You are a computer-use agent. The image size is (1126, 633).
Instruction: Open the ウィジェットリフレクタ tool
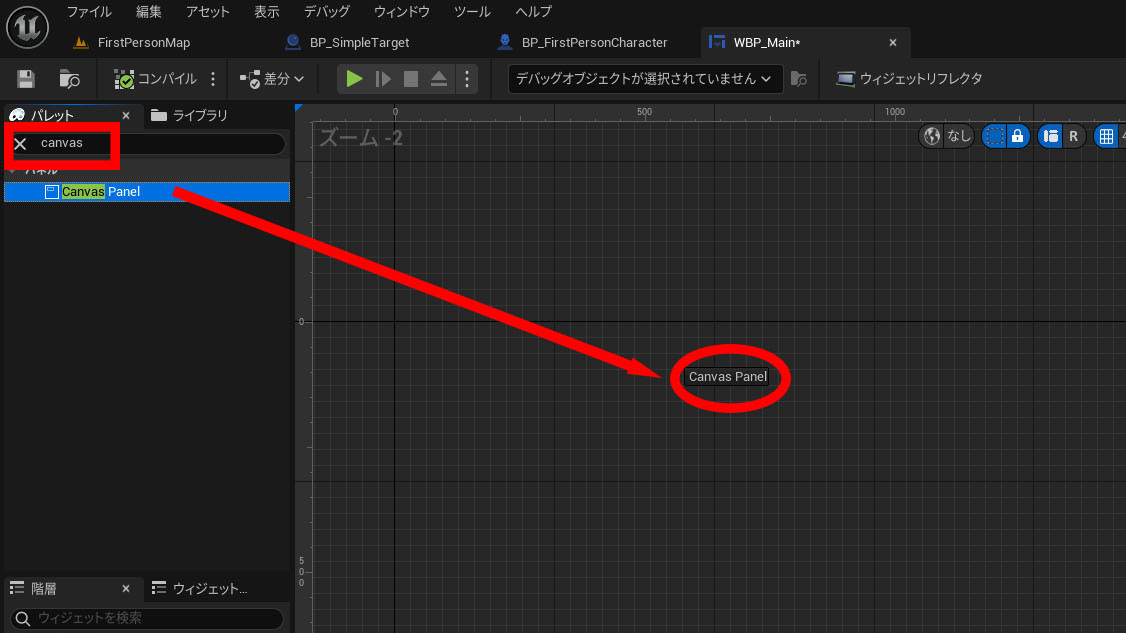[909, 79]
